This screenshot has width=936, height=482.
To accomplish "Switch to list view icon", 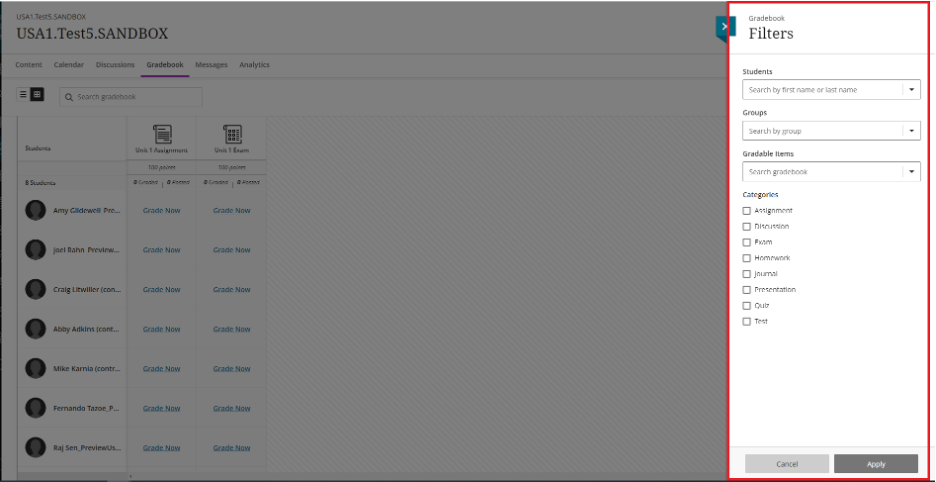I will 23,94.
